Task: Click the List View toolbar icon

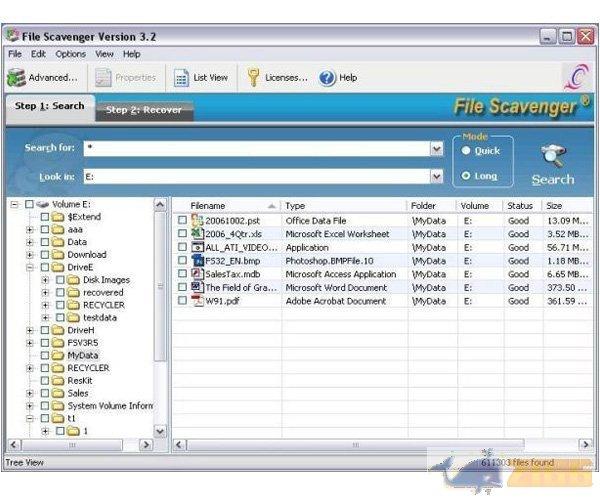Action: pos(182,77)
